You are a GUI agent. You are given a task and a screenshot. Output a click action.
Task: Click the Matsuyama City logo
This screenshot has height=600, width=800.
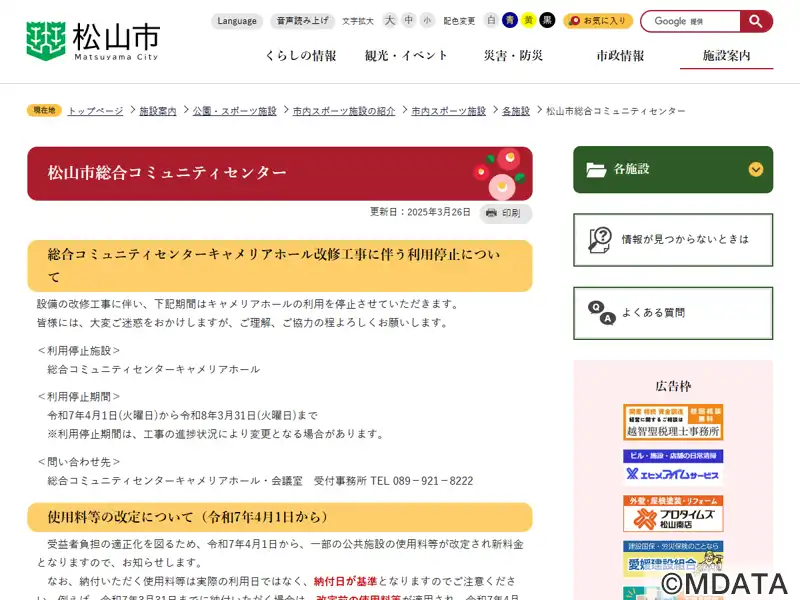click(92, 41)
